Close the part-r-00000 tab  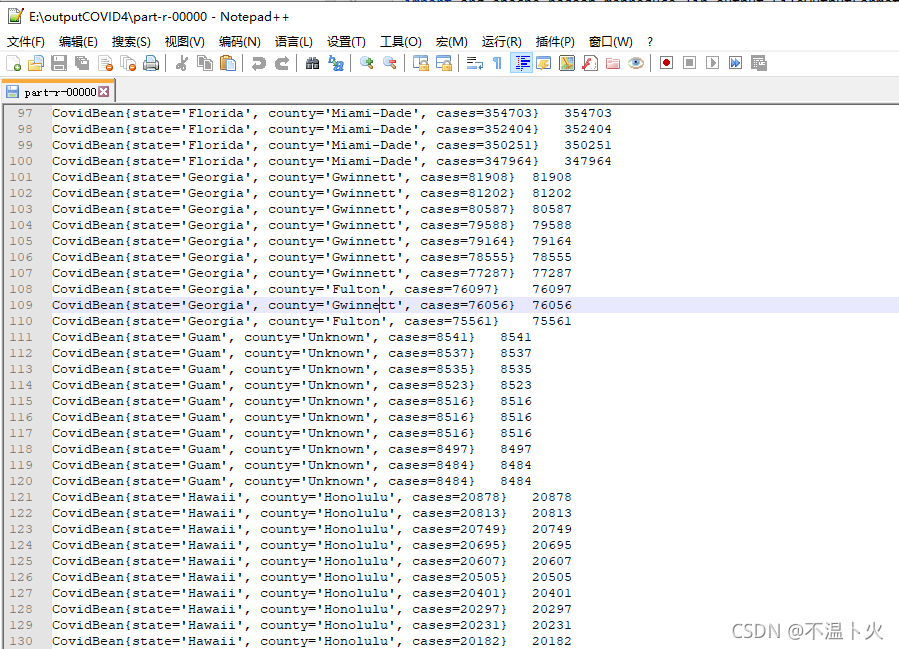pyautogui.click(x=104, y=92)
